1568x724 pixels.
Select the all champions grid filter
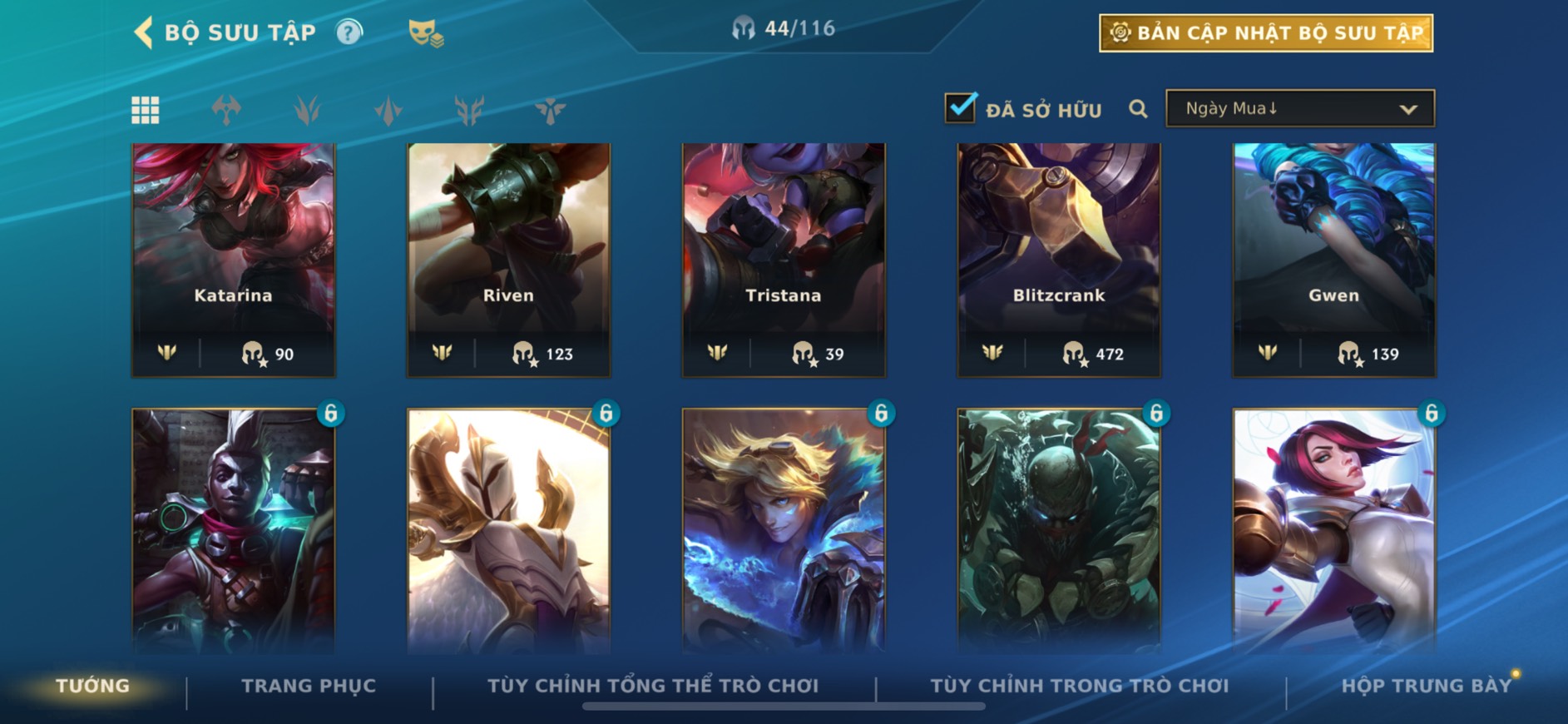[x=146, y=110]
